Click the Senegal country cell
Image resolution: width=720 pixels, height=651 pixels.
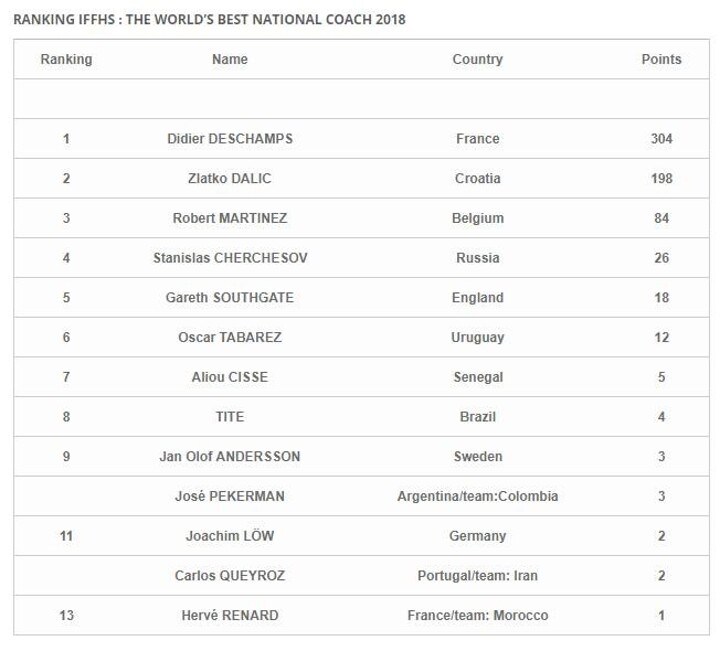(x=477, y=377)
